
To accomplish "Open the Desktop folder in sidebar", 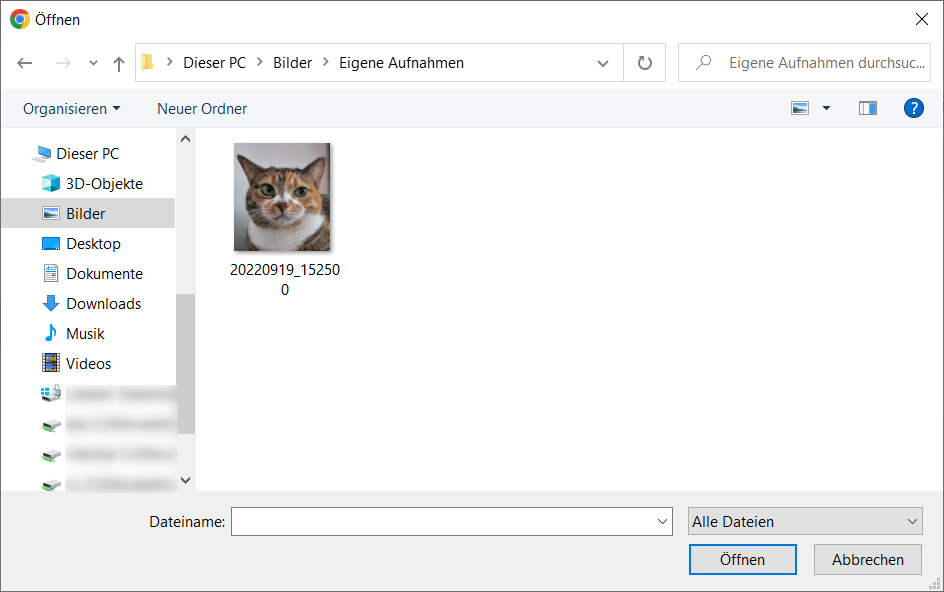I will tap(93, 244).
